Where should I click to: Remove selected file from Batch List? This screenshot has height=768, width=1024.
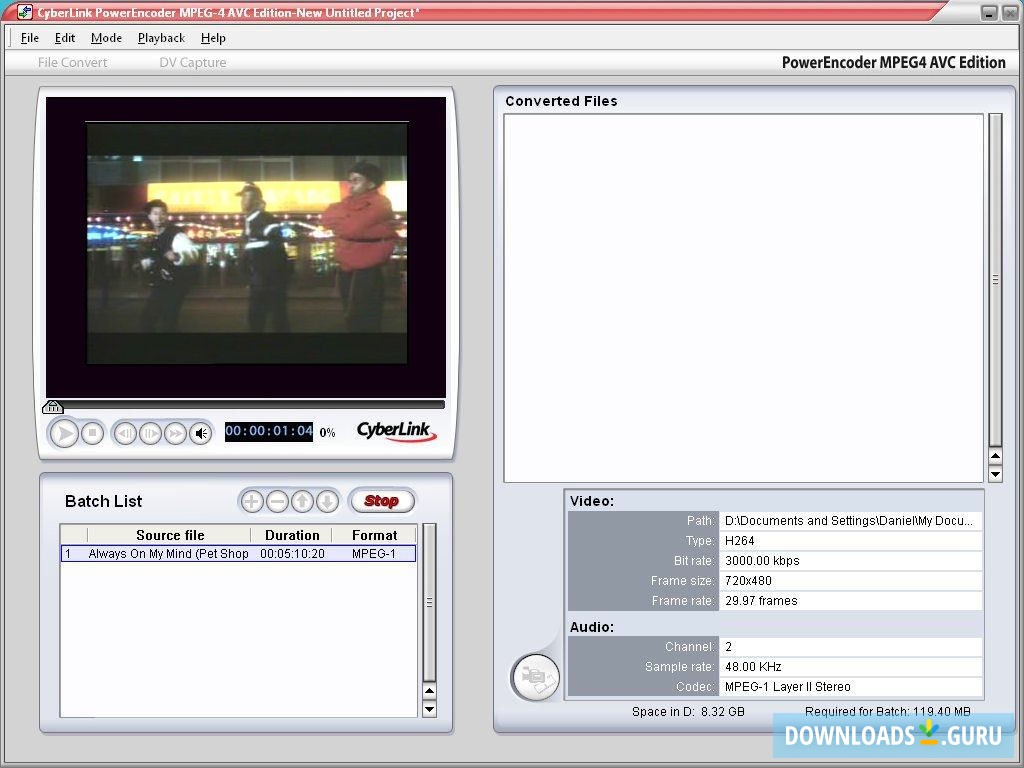point(279,501)
